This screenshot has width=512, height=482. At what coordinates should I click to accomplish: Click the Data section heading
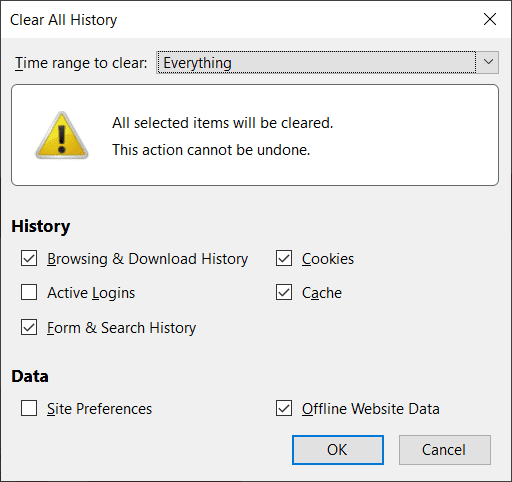click(x=30, y=376)
